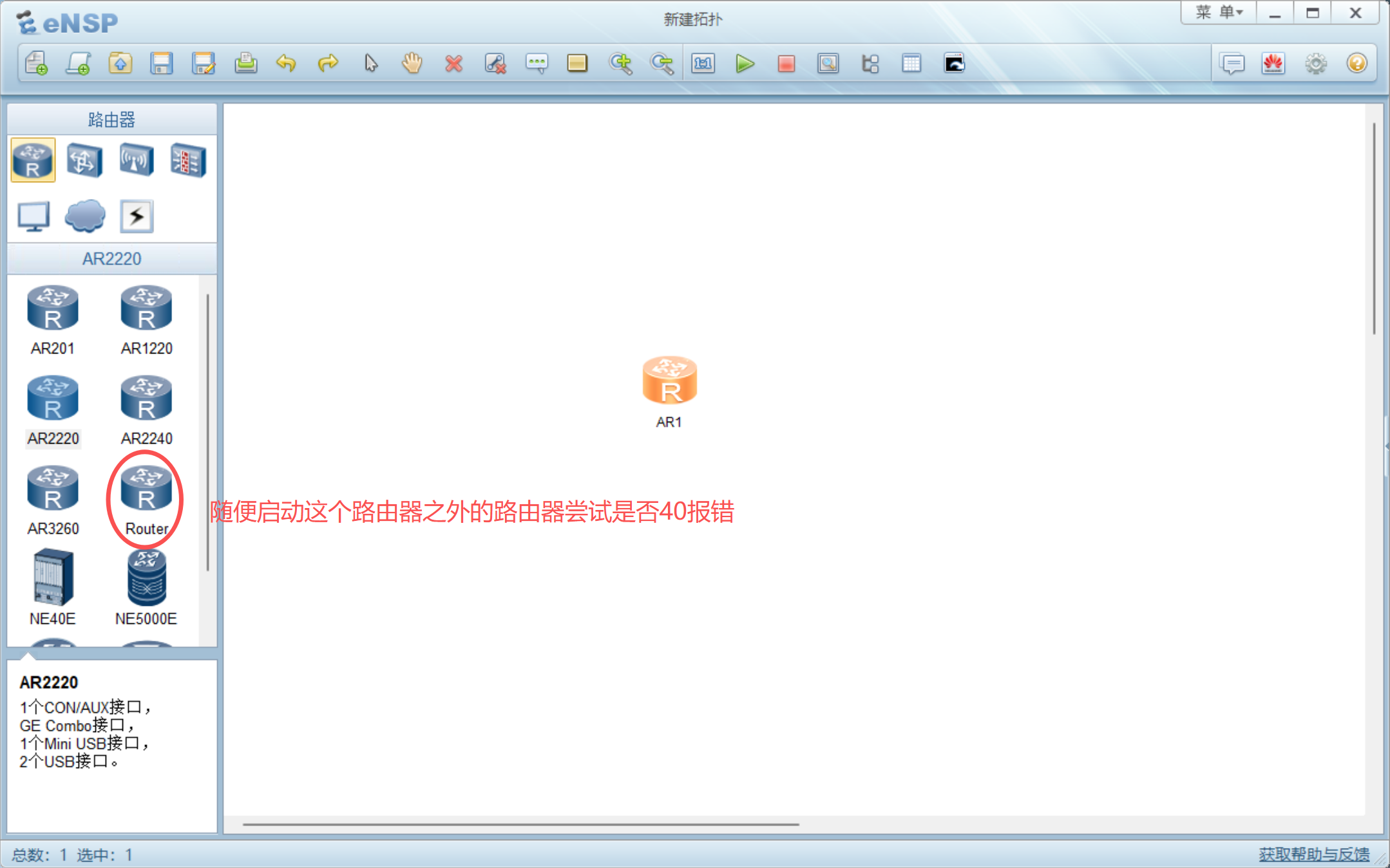Click the delete all connections icon
Screen dimensions: 1390x868
point(495,63)
